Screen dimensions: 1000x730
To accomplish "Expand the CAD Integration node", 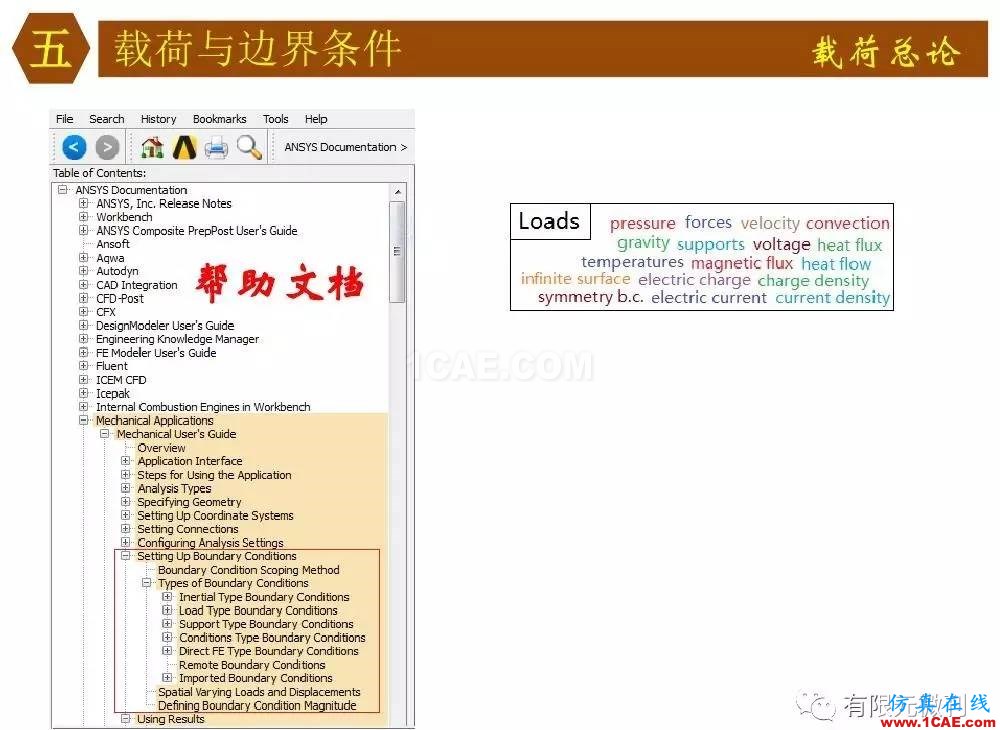I will pyautogui.click(x=84, y=285).
